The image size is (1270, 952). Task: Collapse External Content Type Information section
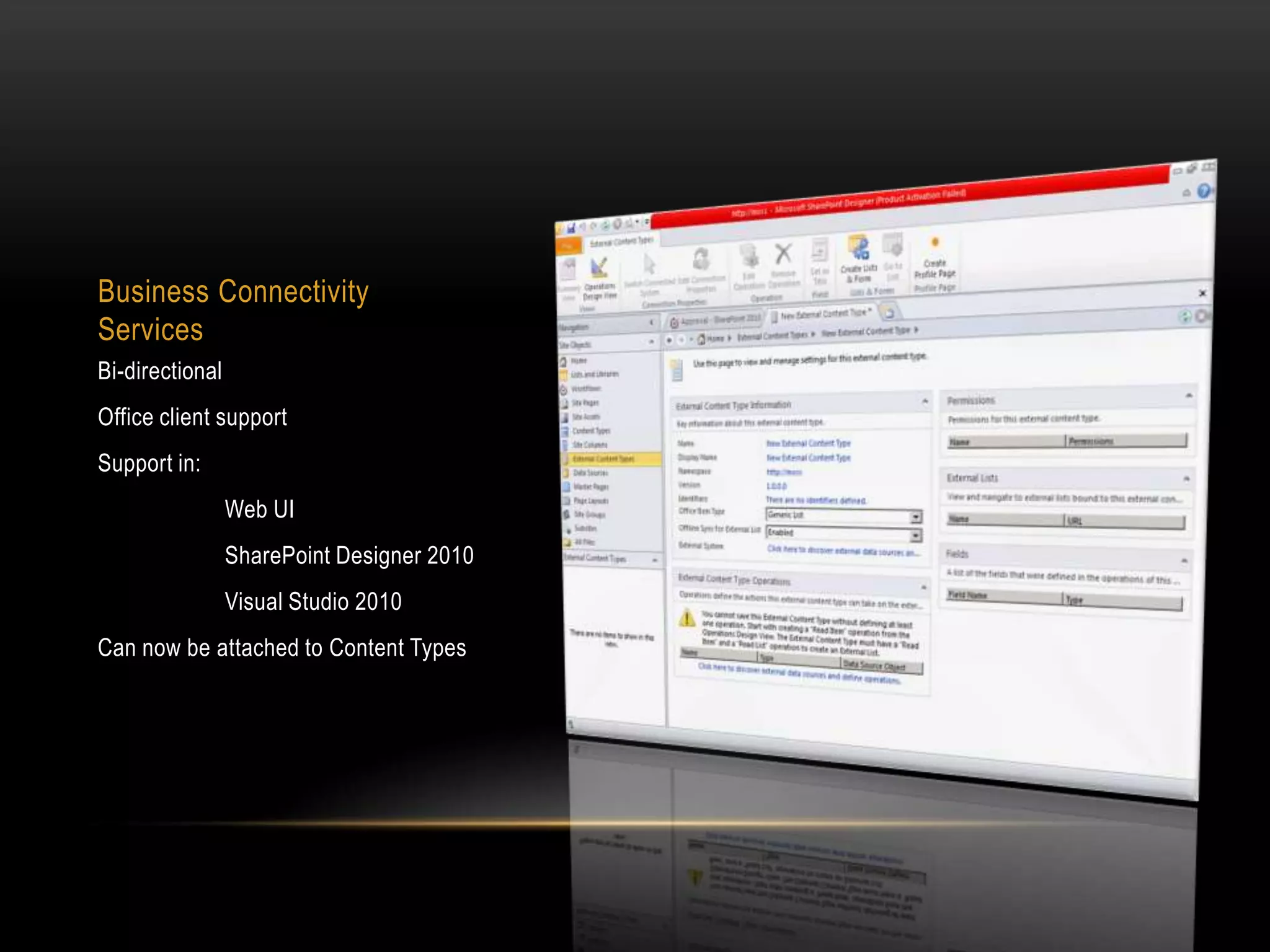(925, 402)
